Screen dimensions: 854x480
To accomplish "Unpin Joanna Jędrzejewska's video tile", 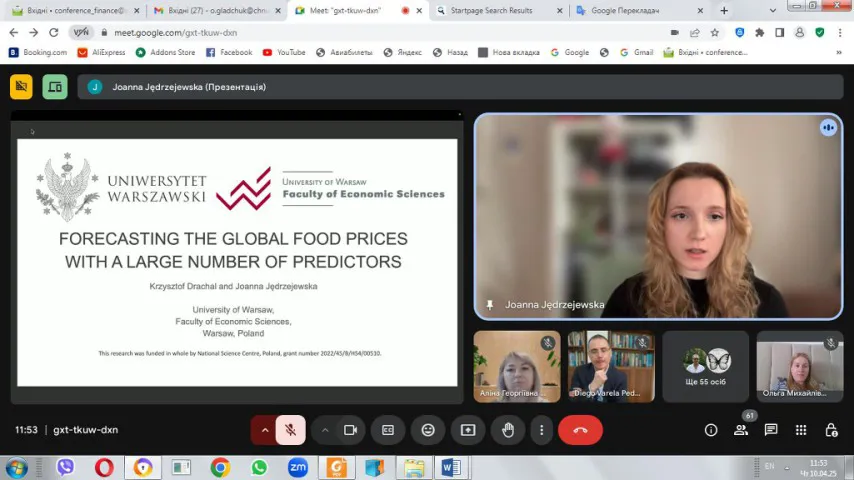I will 490,305.
